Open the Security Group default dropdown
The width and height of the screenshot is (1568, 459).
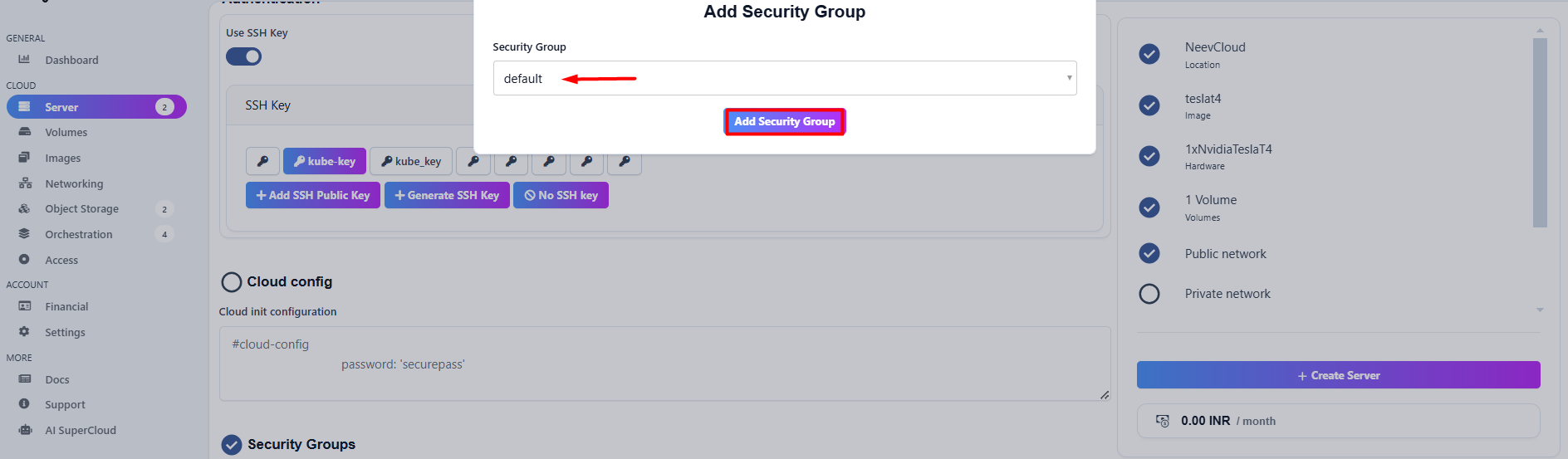tap(784, 78)
